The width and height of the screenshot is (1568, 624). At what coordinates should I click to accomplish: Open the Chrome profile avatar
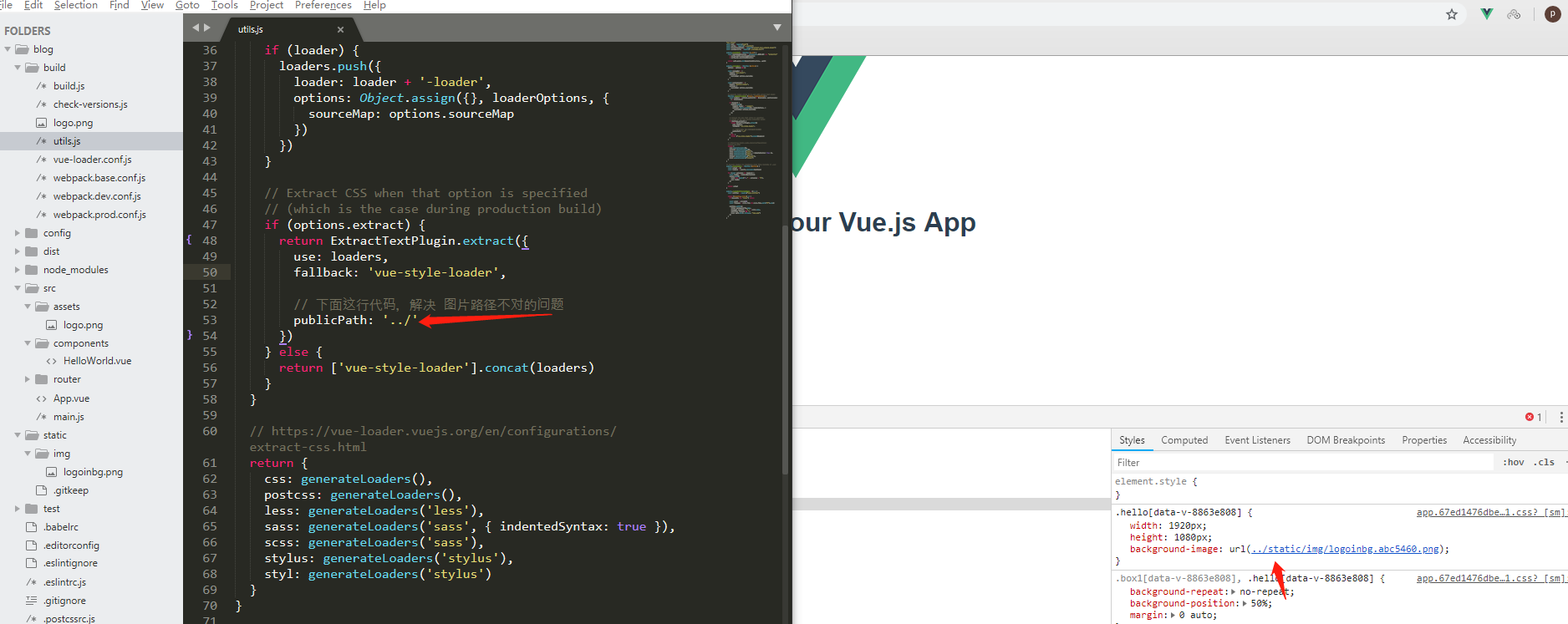pos(1553,14)
